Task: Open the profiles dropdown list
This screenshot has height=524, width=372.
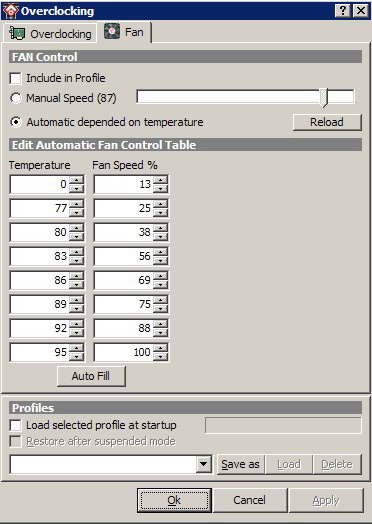Action: click(204, 464)
